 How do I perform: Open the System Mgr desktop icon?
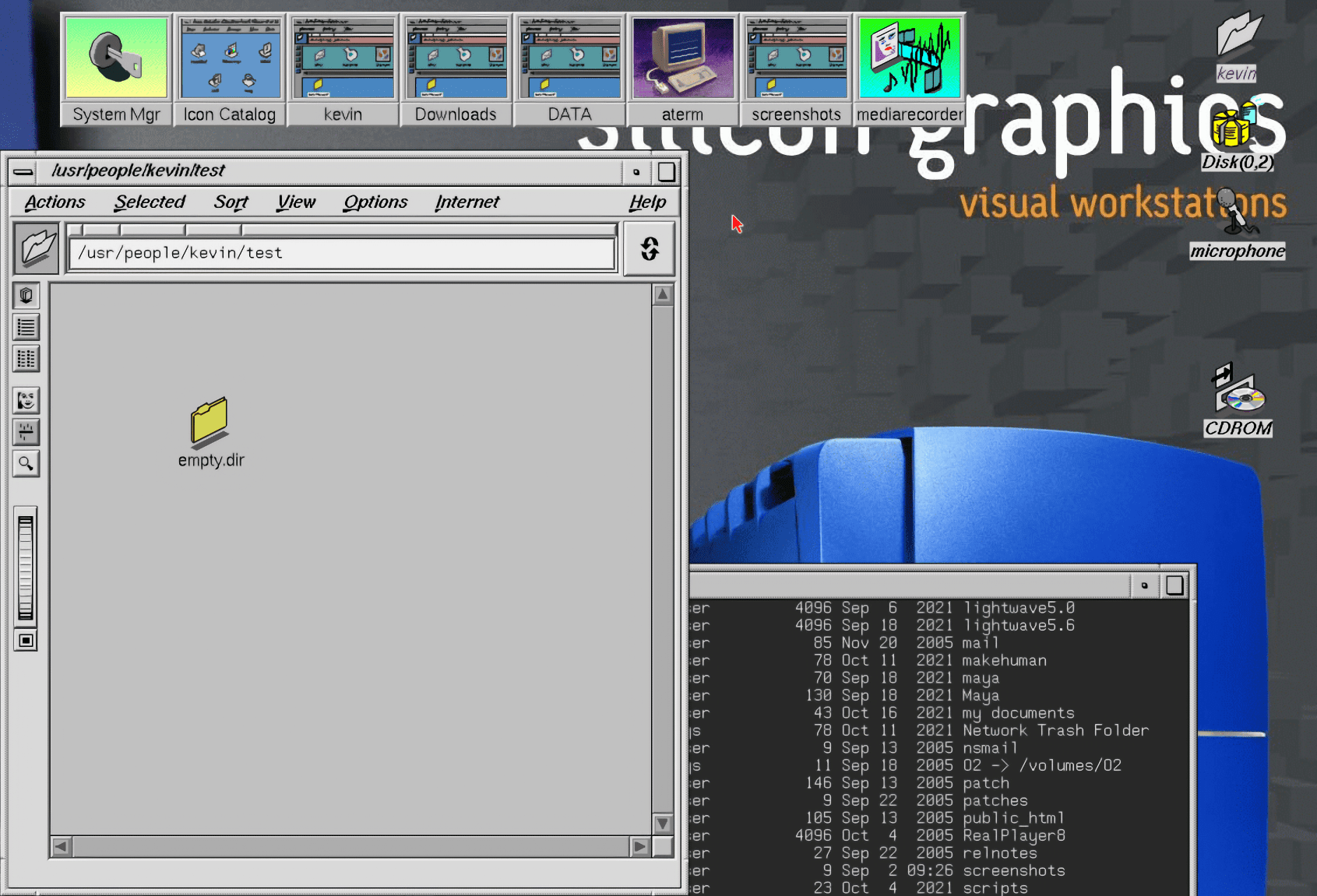point(116,69)
